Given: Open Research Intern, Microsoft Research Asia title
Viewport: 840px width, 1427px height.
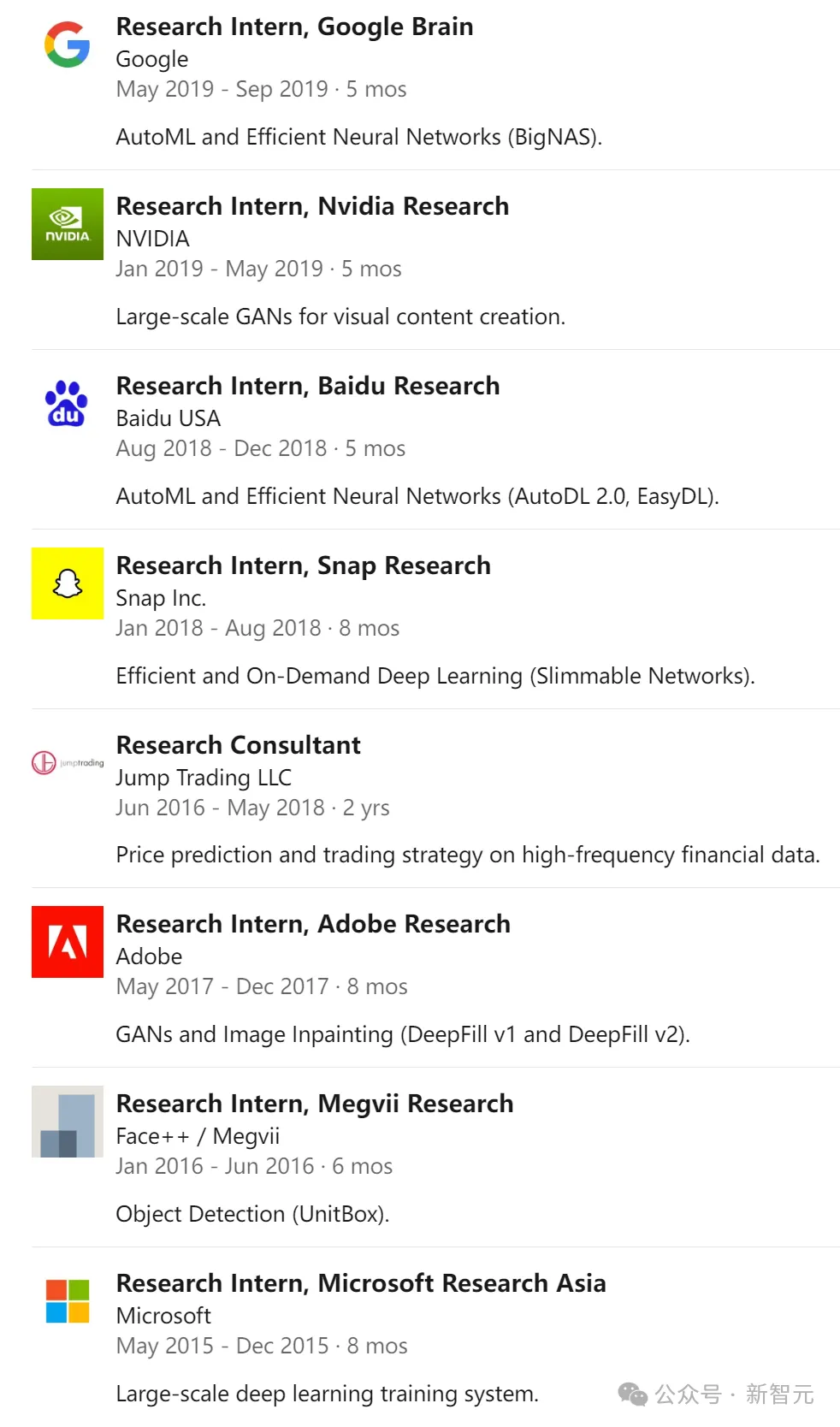Looking at the screenshot, I should click(x=361, y=1283).
